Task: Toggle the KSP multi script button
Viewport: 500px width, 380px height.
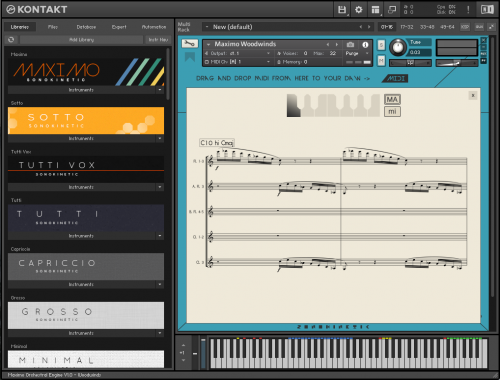Action: 465,27
